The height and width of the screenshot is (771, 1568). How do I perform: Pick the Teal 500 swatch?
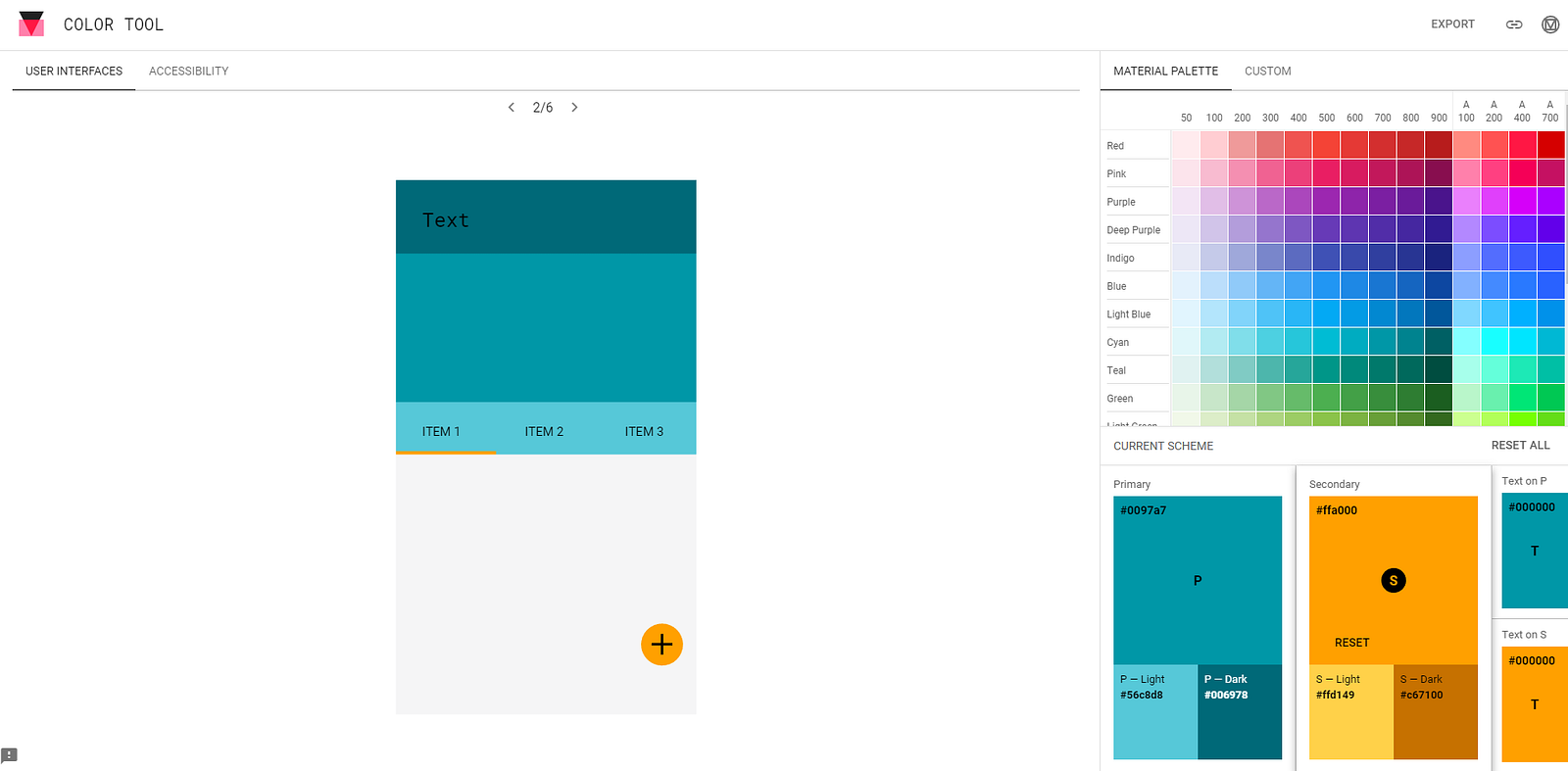pos(1327,370)
